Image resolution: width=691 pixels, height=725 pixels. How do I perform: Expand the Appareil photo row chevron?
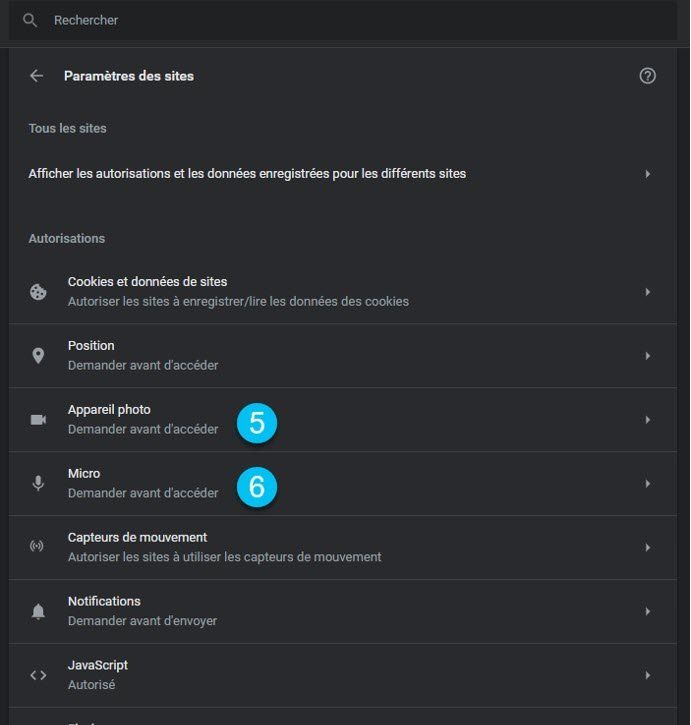click(x=648, y=419)
